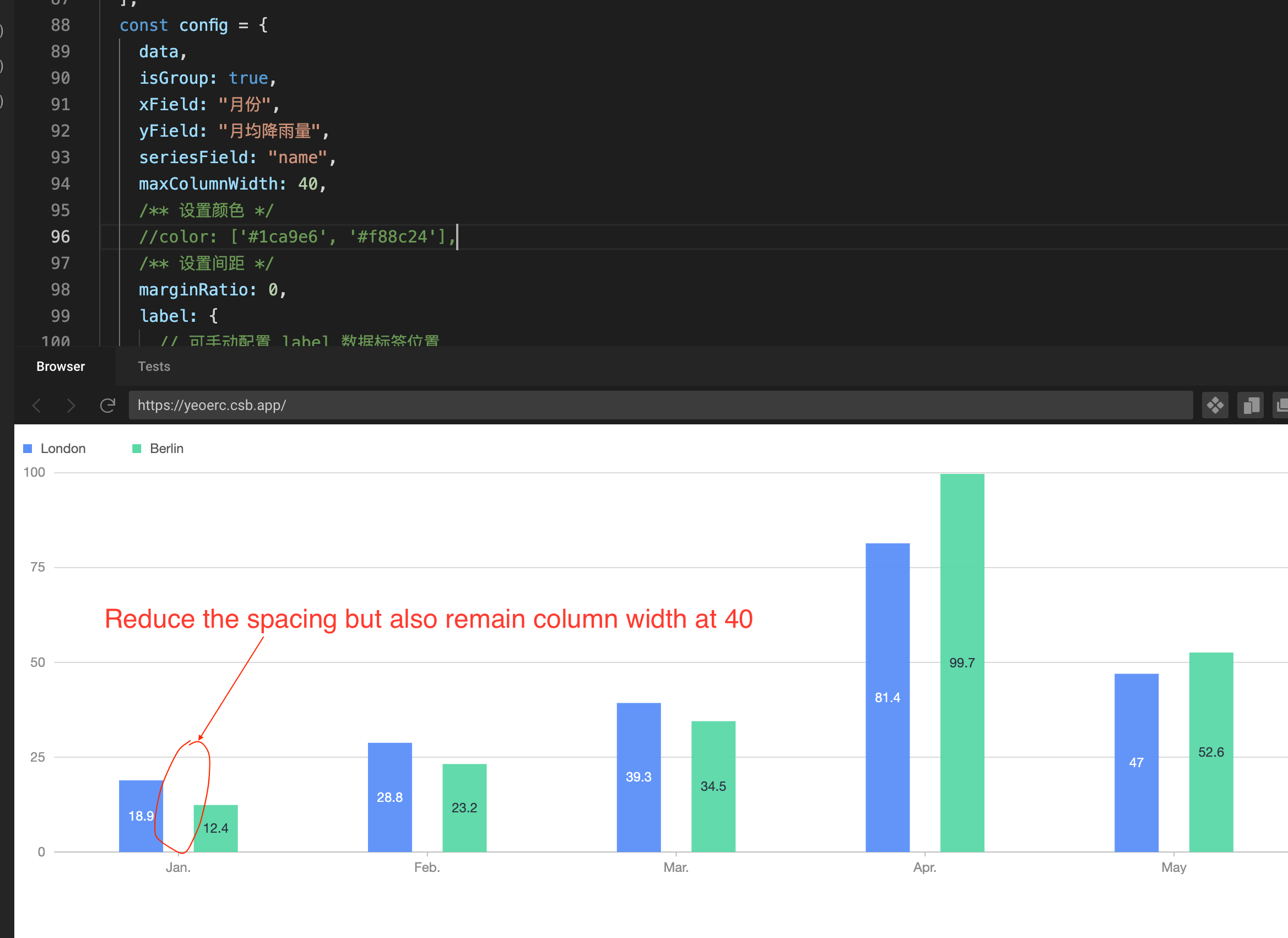Reload the browser preview page

(108, 405)
